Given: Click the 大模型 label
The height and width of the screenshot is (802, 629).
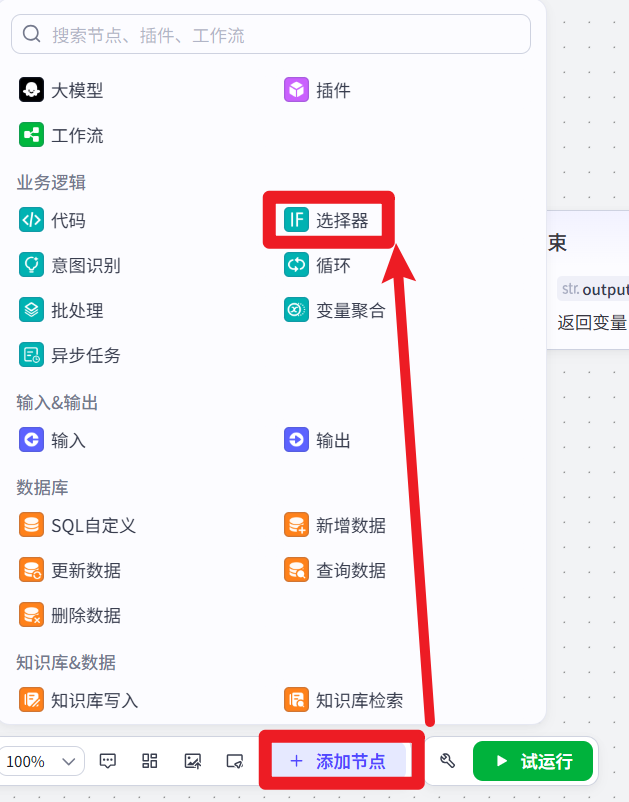Looking at the screenshot, I should pos(77,91).
